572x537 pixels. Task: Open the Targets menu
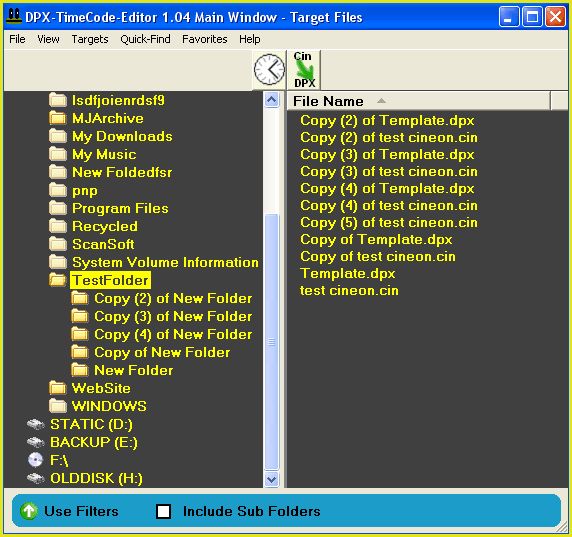click(90, 39)
